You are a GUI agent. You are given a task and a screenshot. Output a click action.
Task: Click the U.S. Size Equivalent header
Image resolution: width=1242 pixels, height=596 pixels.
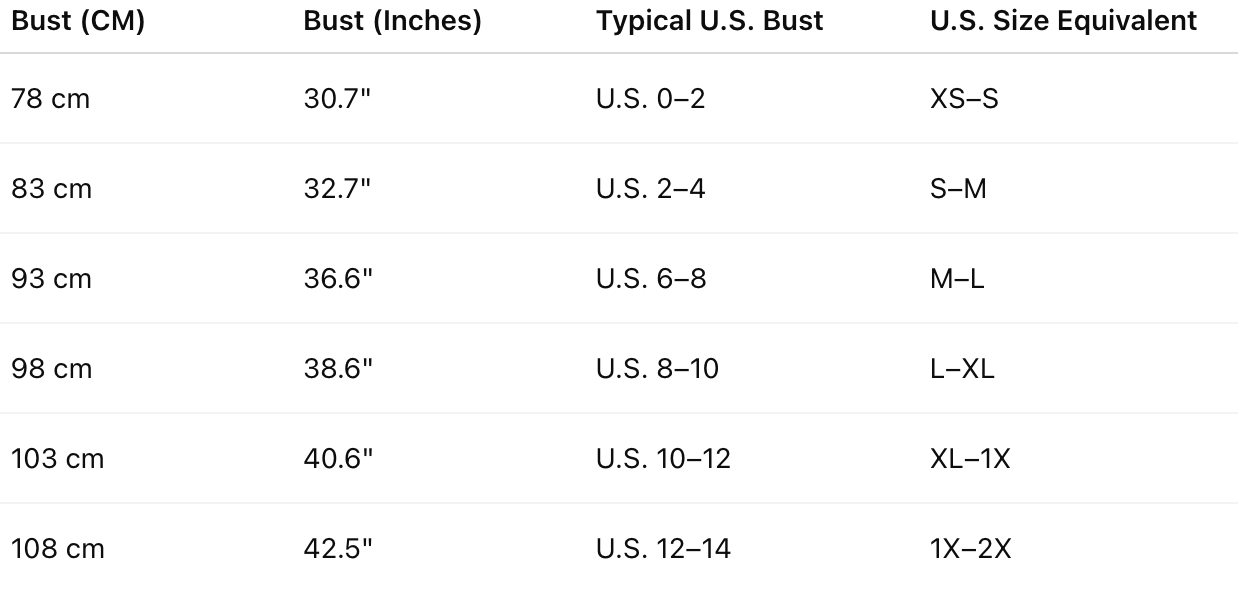pos(1063,21)
